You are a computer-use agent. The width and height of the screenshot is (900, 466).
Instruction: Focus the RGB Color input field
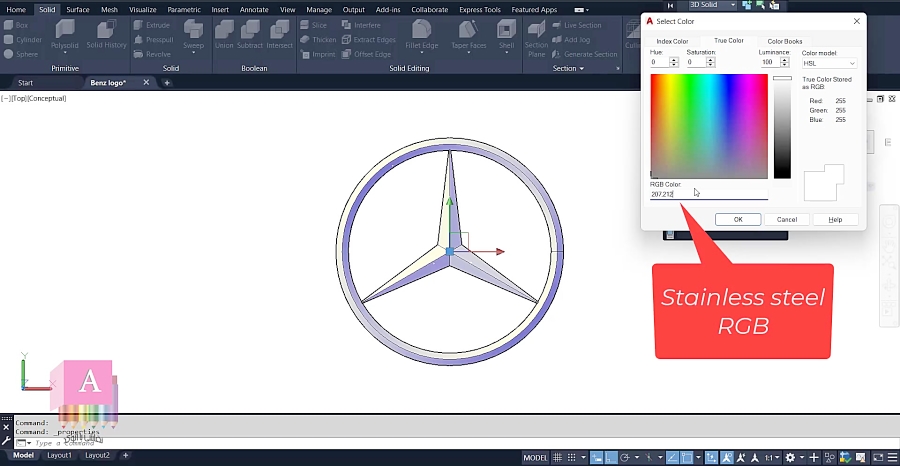click(x=709, y=194)
